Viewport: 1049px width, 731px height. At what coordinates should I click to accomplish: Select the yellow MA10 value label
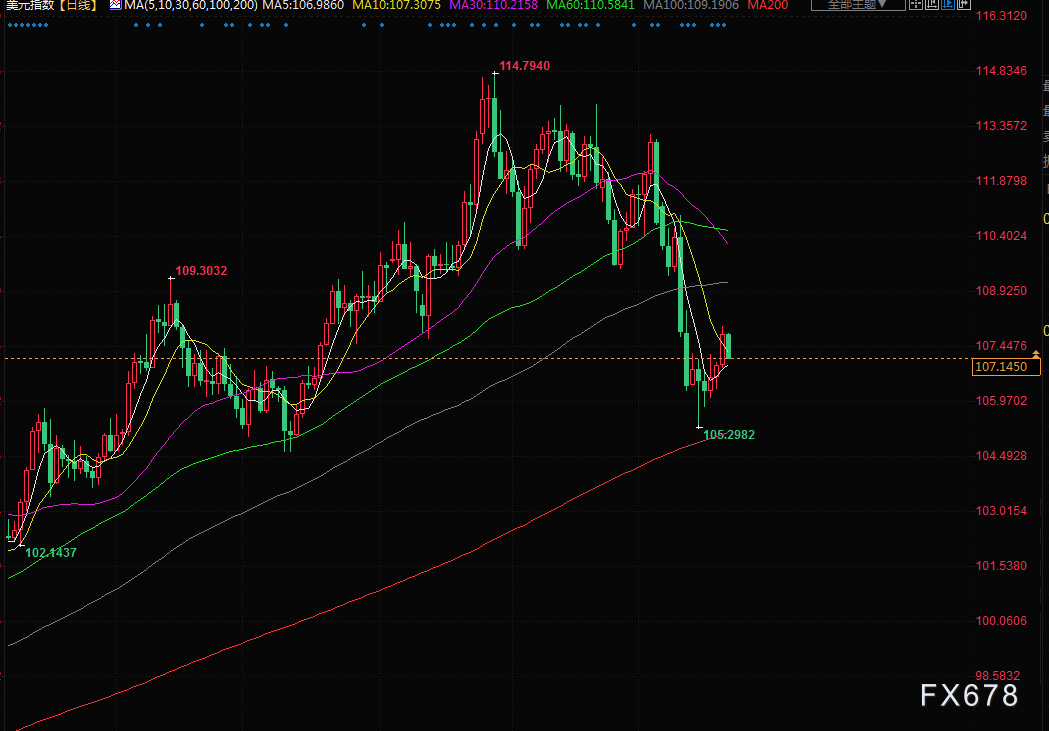pyautogui.click(x=396, y=5)
